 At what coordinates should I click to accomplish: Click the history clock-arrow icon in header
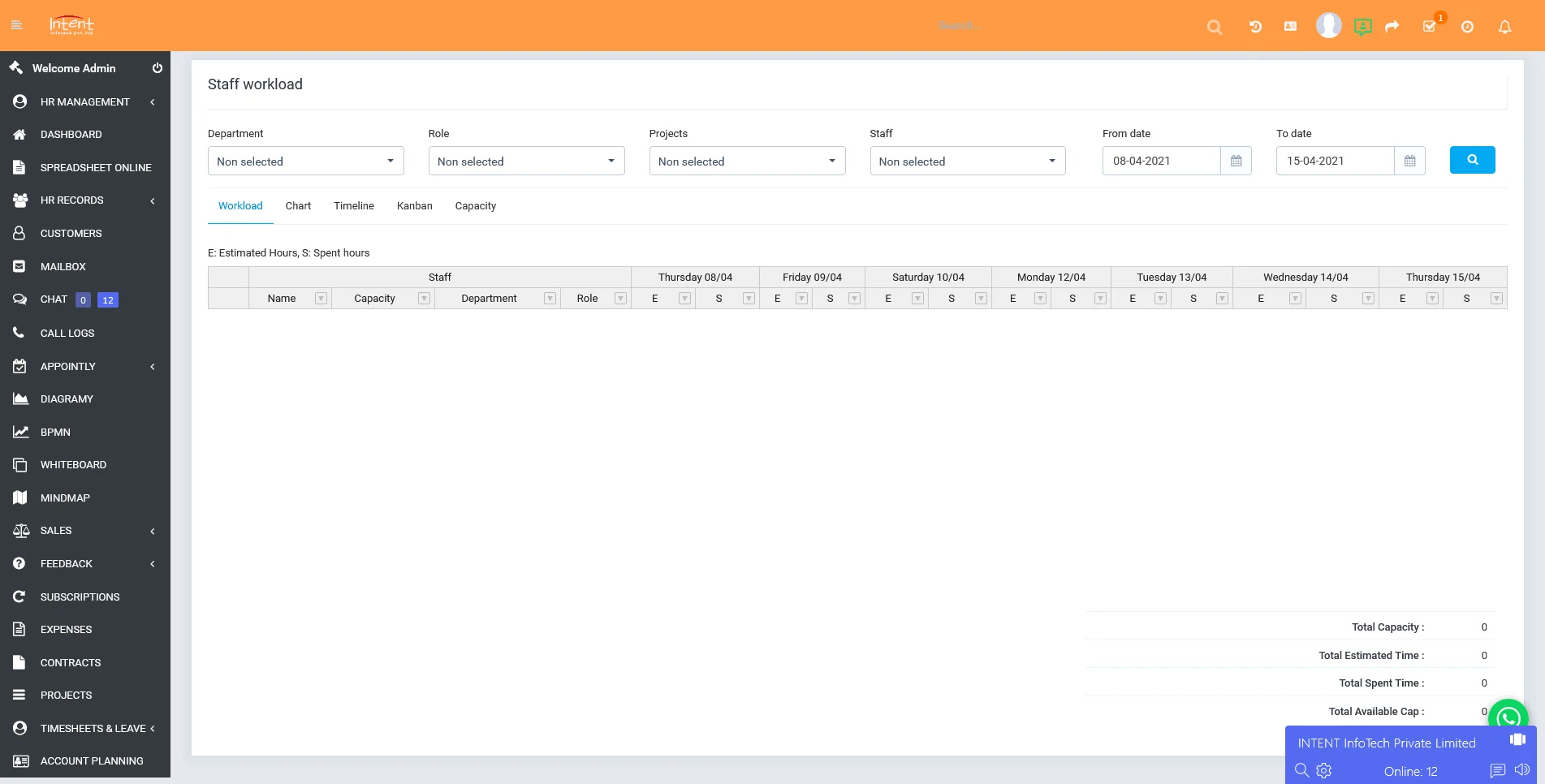coord(1255,27)
